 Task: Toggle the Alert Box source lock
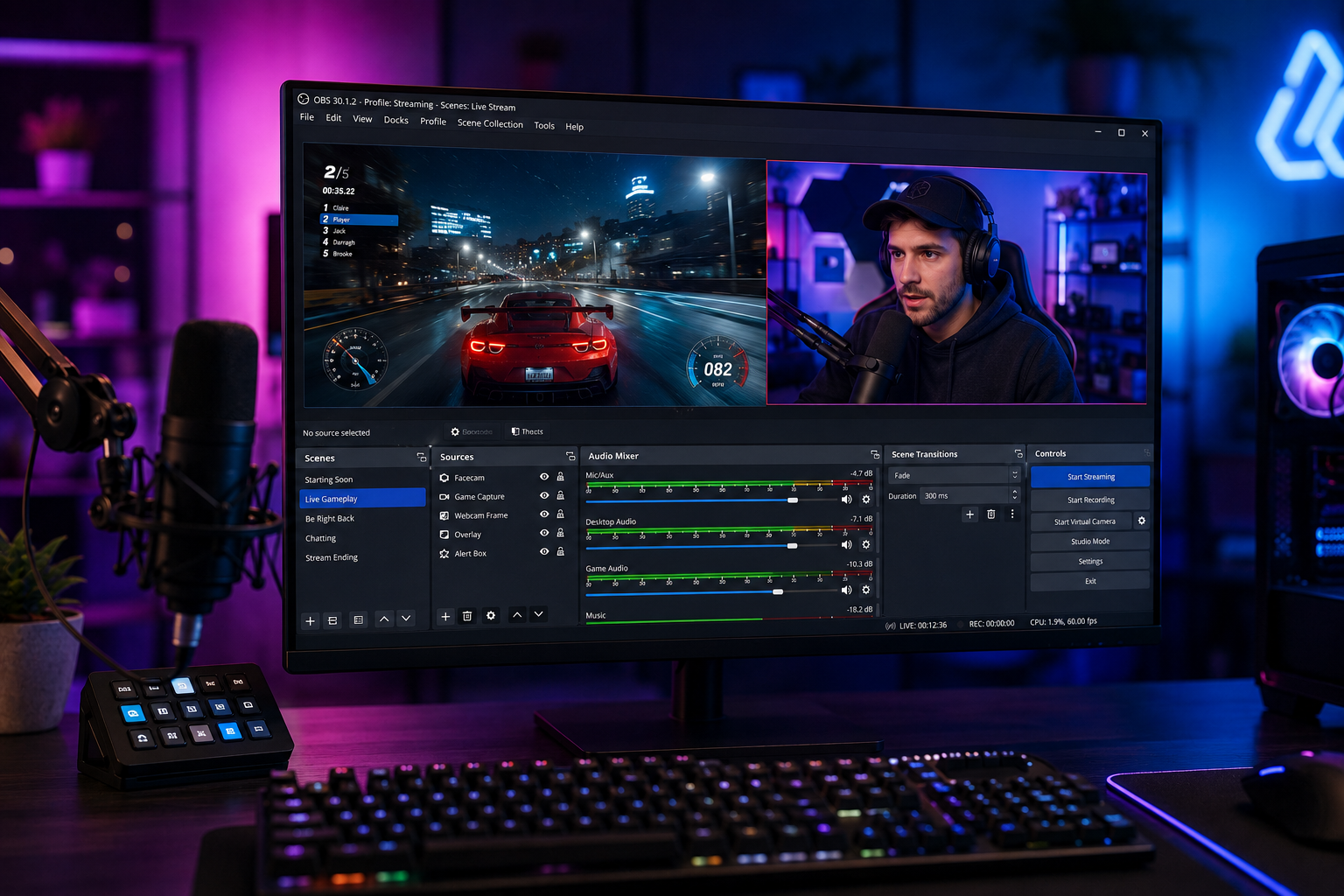[x=561, y=551]
